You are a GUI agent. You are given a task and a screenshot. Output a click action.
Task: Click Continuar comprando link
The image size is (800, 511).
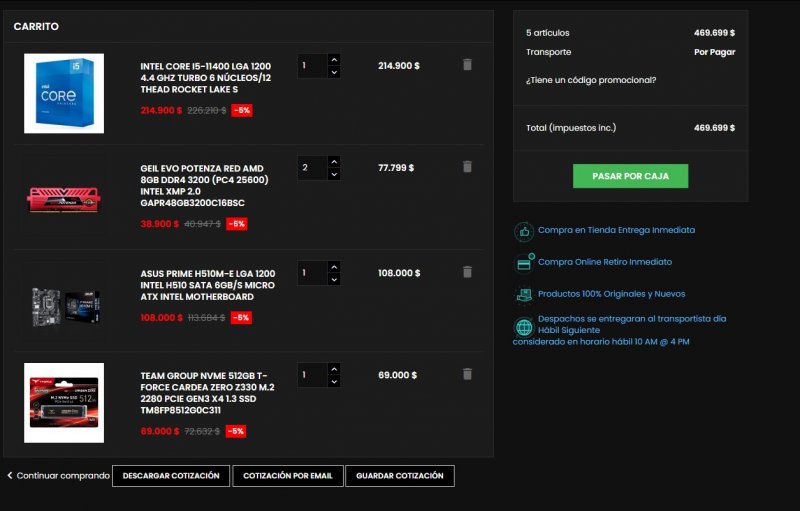point(63,475)
